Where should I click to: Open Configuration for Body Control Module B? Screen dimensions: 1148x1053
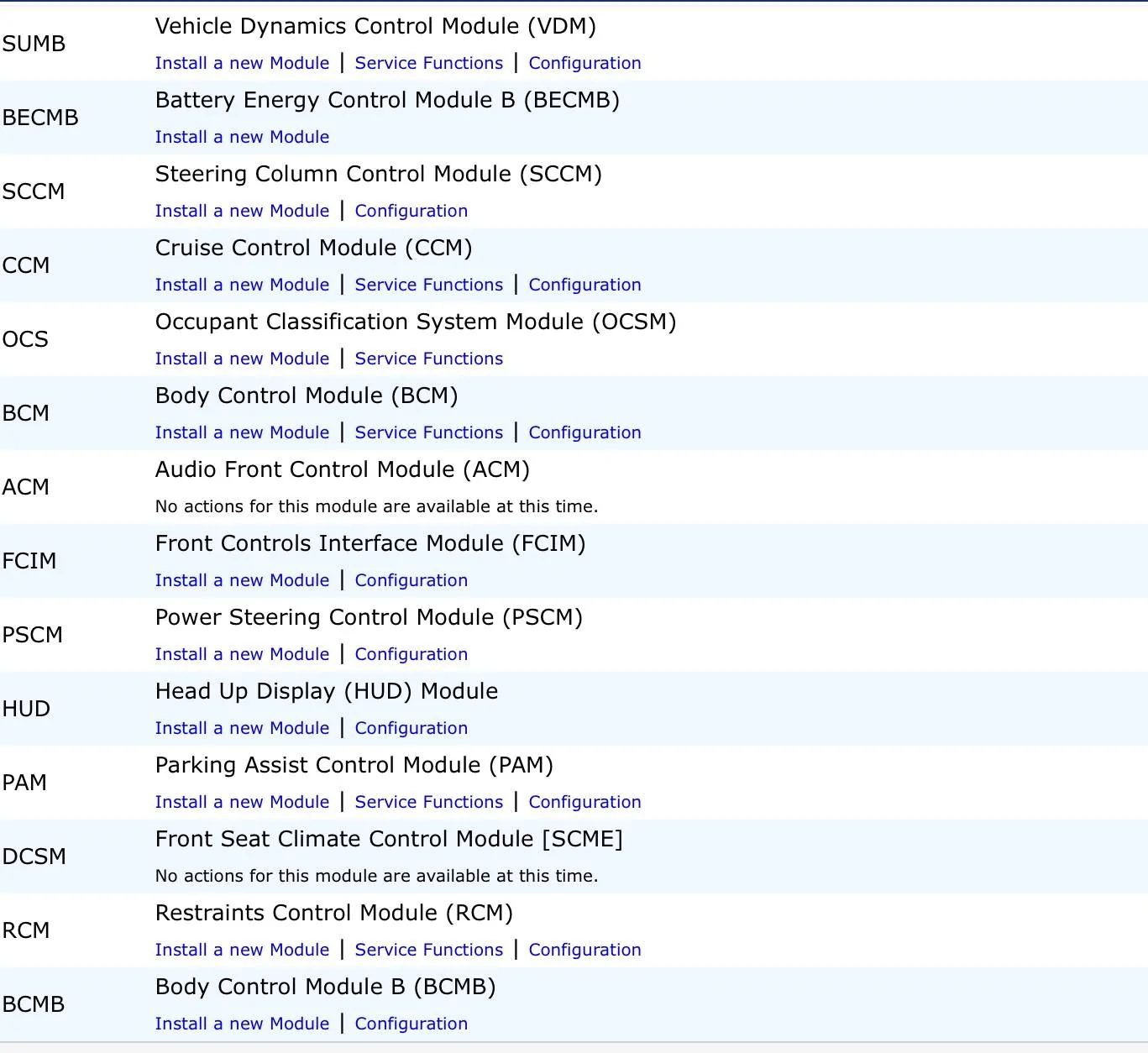click(x=411, y=1024)
